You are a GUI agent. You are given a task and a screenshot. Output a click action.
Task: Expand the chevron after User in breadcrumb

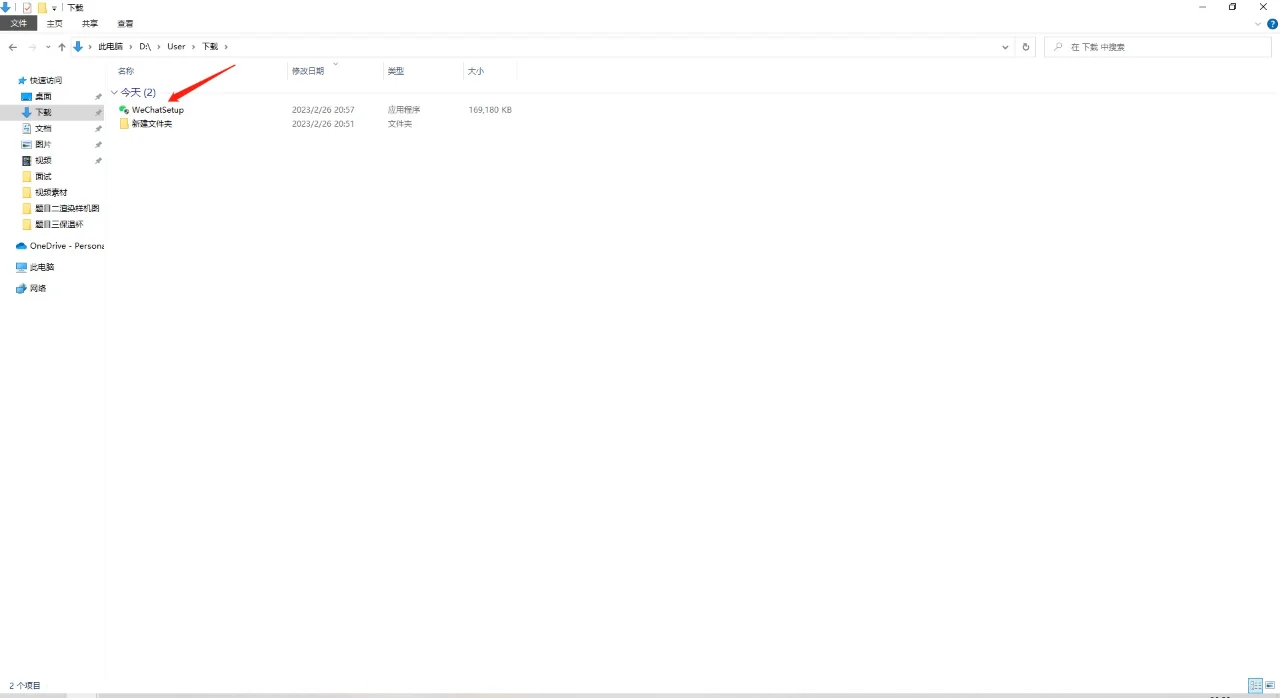click(193, 47)
